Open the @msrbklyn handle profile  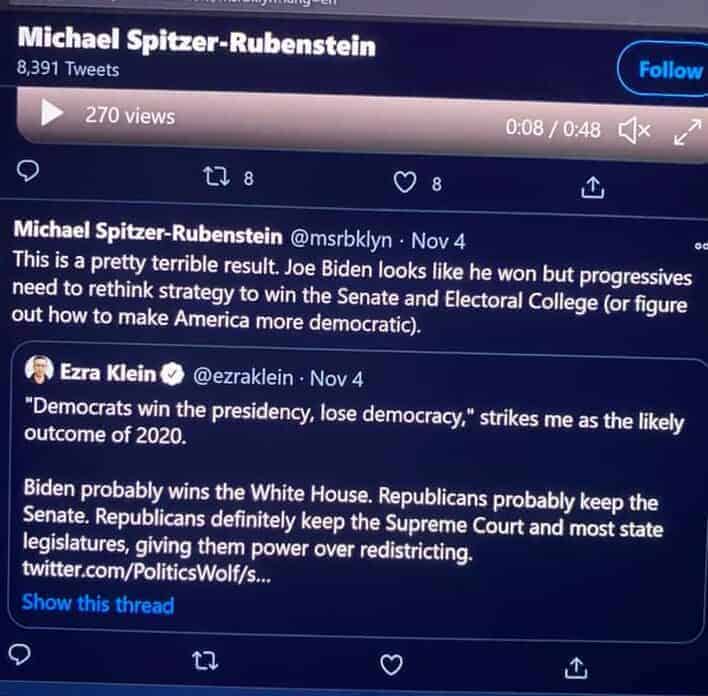click(x=342, y=240)
